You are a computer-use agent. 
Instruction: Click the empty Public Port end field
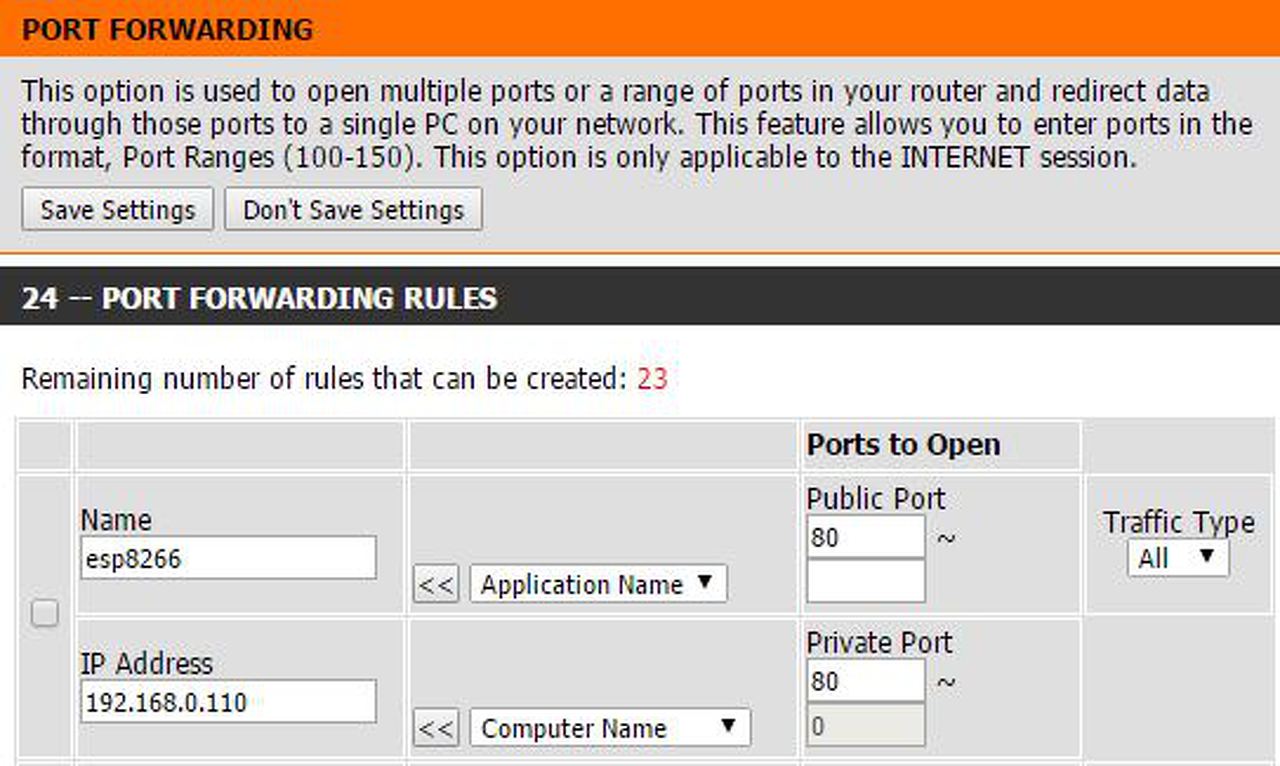pyautogui.click(x=865, y=581)
